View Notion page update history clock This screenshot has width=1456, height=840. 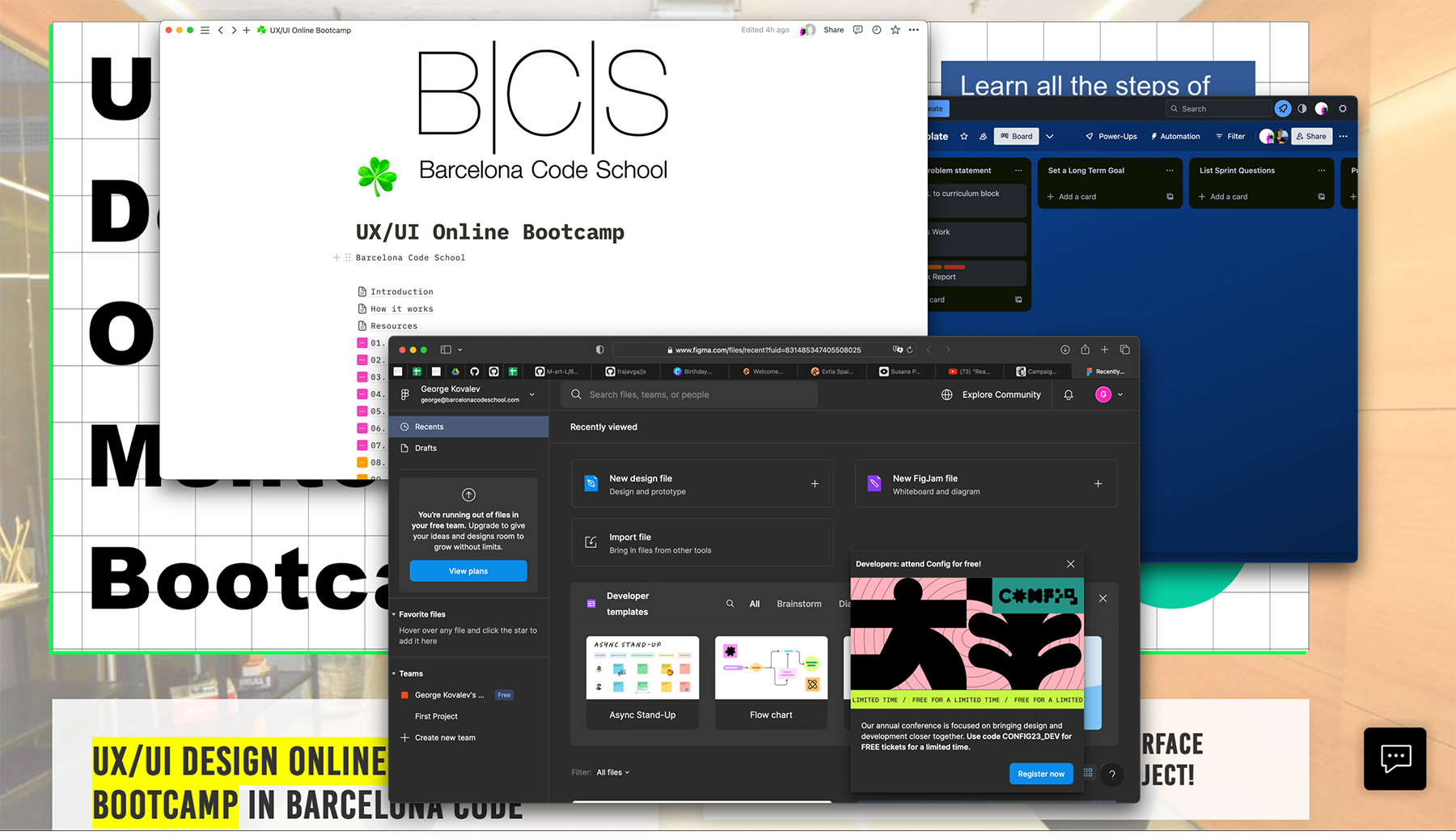(x=877, y=30)
